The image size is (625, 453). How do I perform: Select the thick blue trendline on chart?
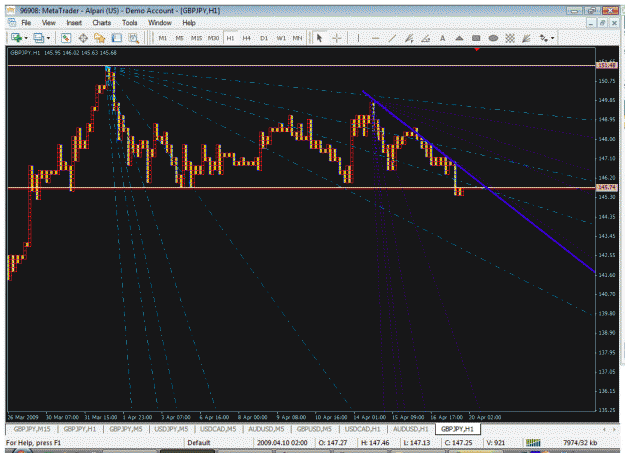tap(478, 181)
